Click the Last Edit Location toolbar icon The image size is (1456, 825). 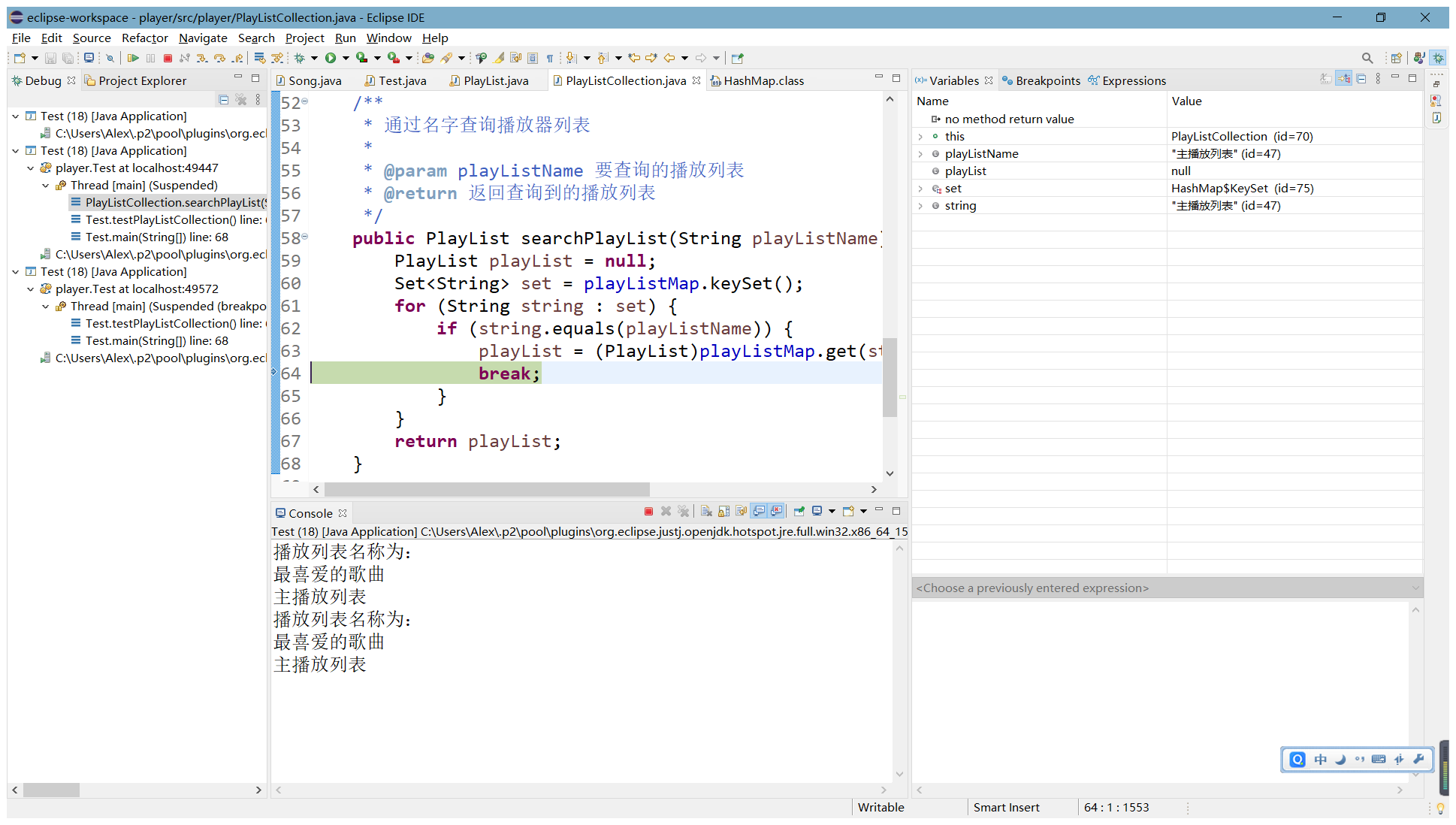[x=633, y=58]
